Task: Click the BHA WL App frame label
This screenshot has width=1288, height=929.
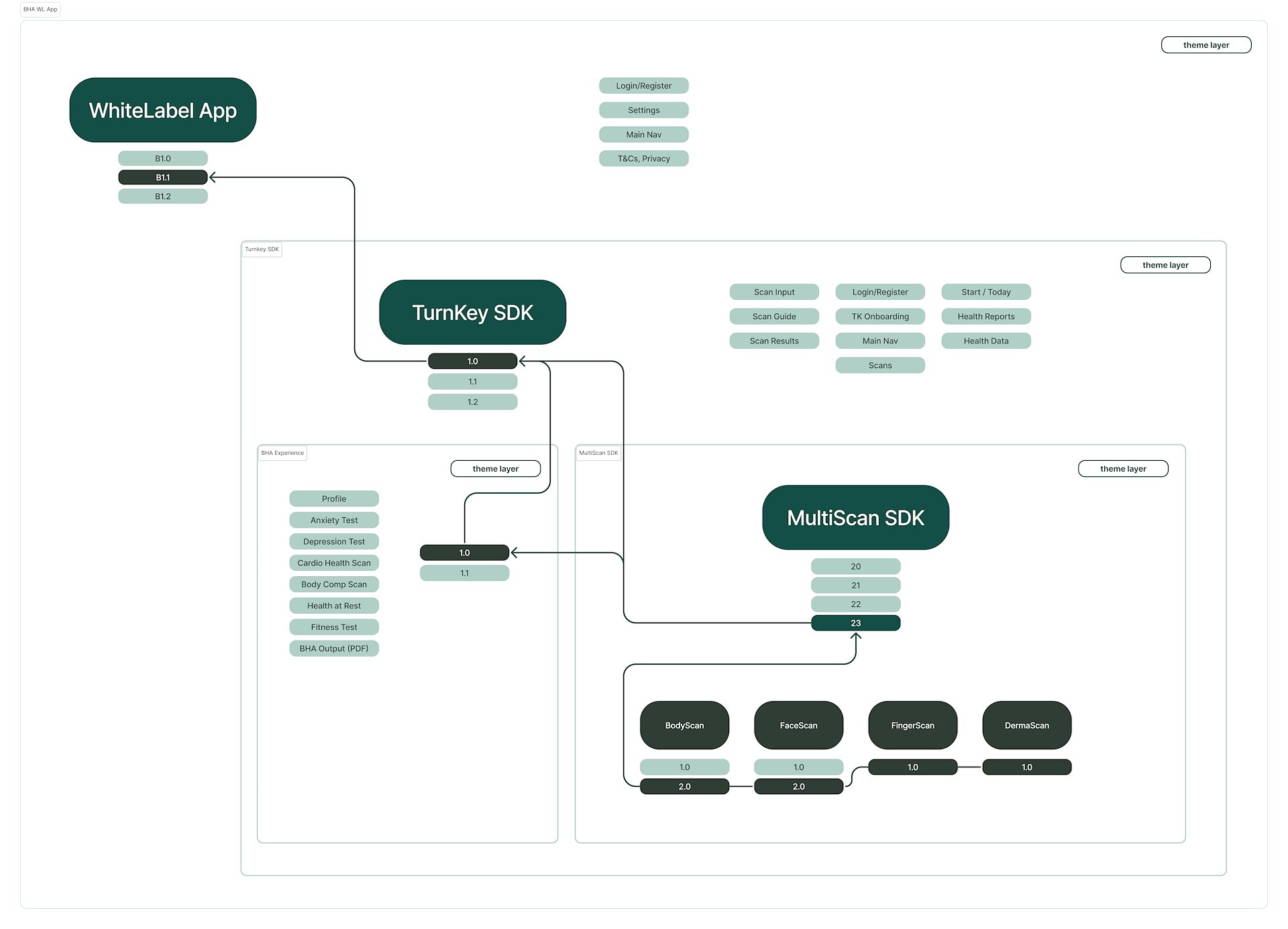Action: click(x=40, y=9)
